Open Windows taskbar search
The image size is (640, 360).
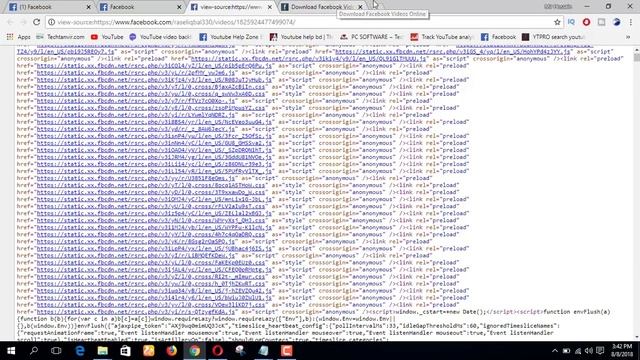tap(34, 351)
